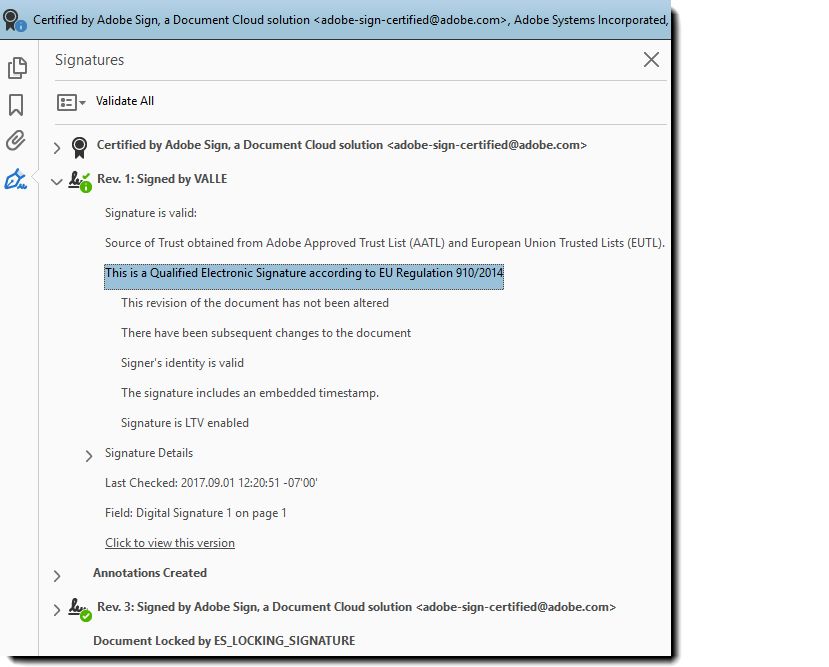The image size is (829, 667).
Task: Click the Signatures panel title
Action: click(x=89, y=60)
